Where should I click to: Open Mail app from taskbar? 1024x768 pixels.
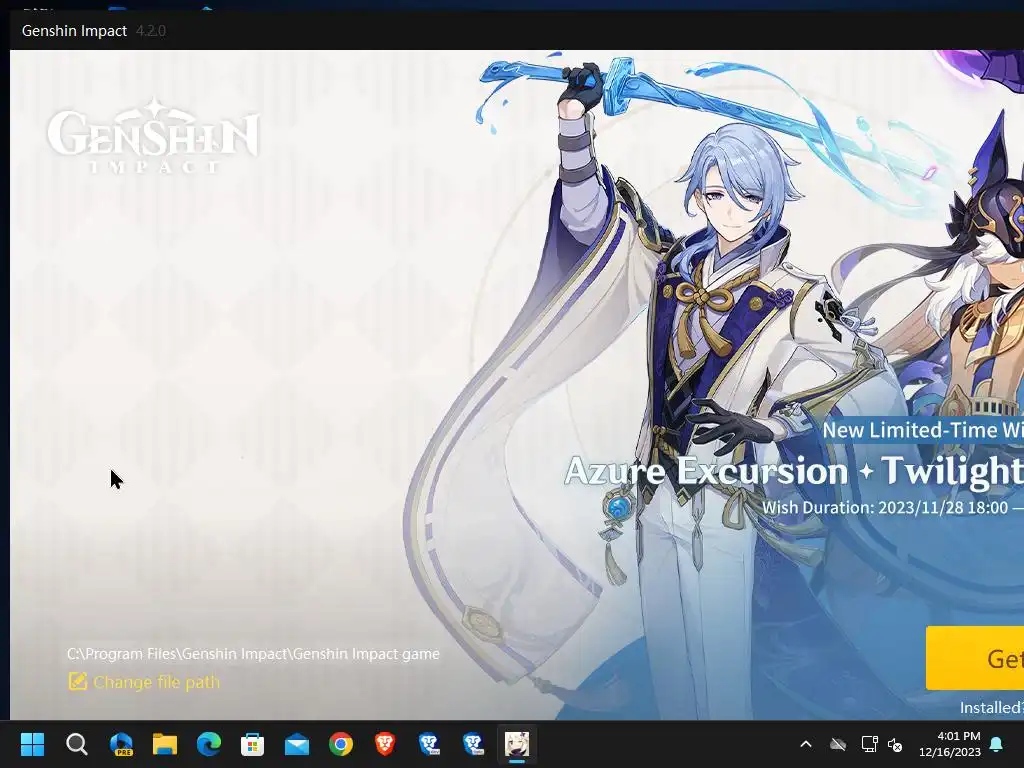coord(296,744)
